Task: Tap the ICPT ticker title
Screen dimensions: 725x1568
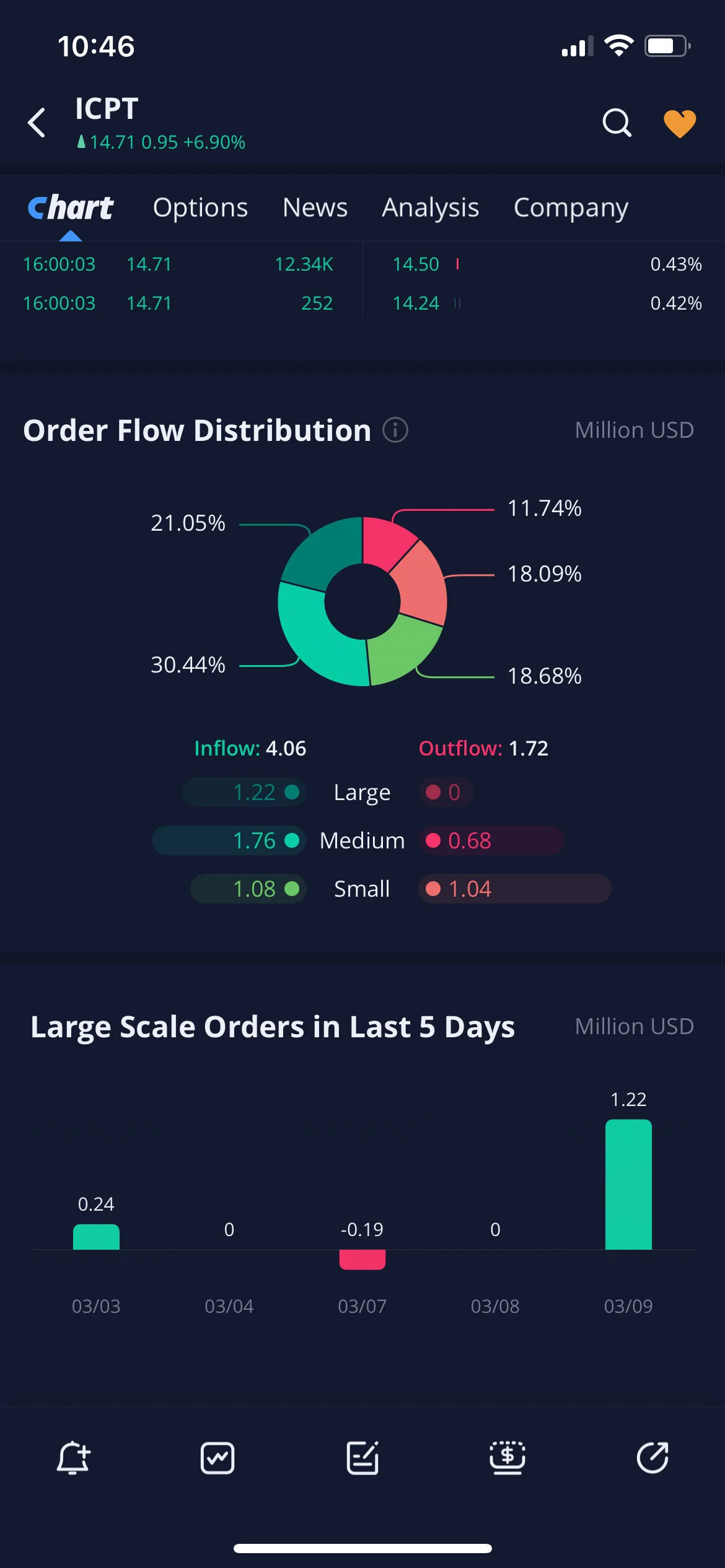Action: coord(107,109)
